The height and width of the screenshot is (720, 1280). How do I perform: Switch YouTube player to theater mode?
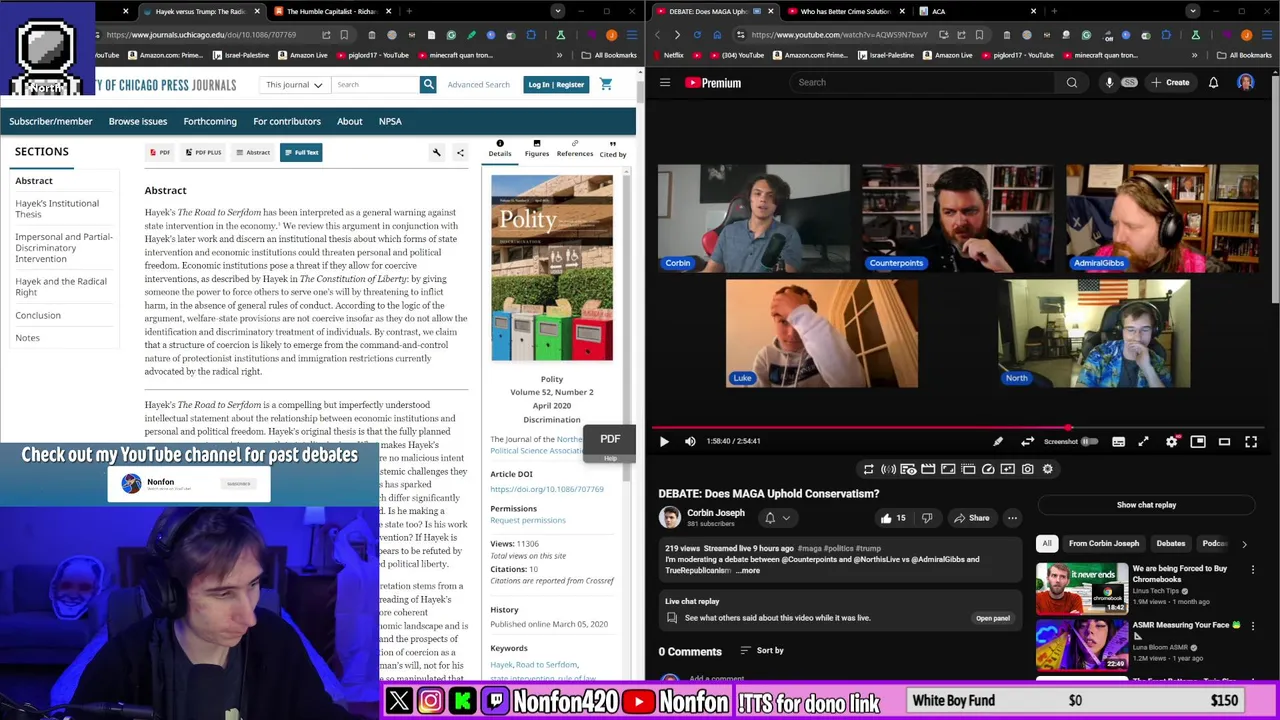(x=1224, y=441)
